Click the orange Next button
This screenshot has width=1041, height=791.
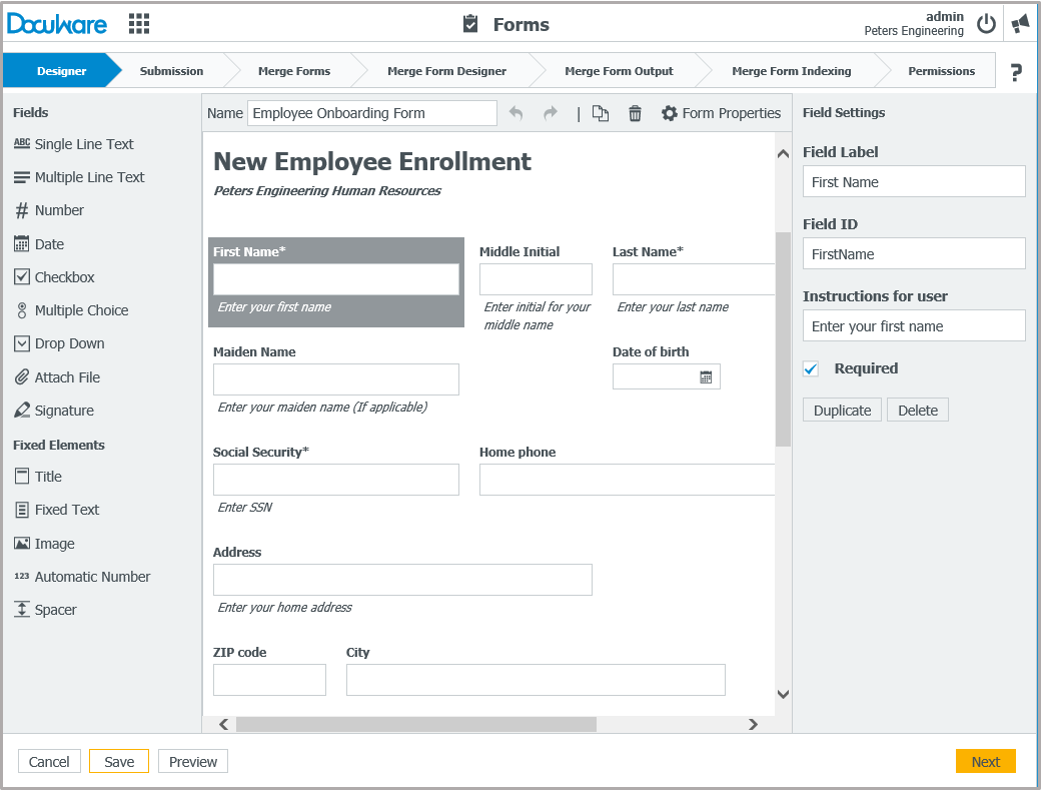pos(985,761)
